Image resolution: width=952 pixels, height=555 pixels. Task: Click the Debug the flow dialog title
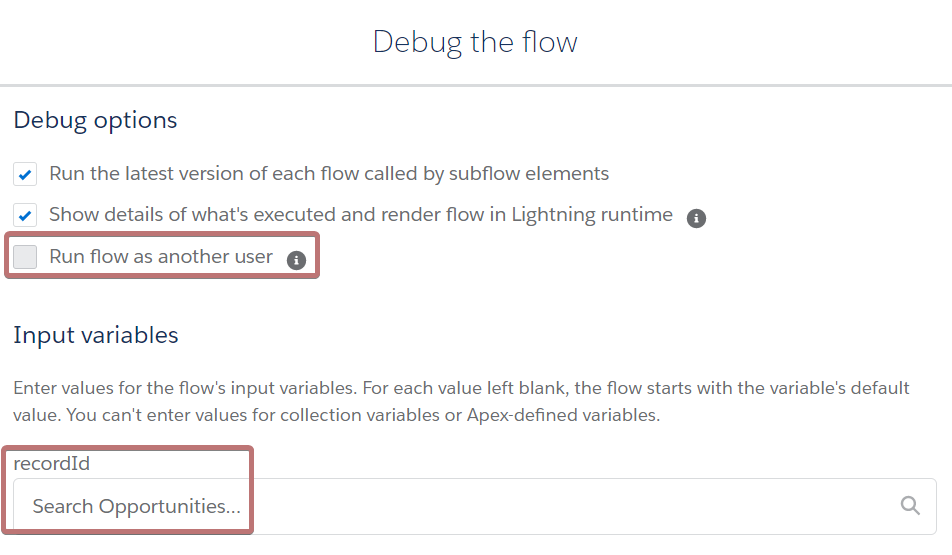[475, 43]
